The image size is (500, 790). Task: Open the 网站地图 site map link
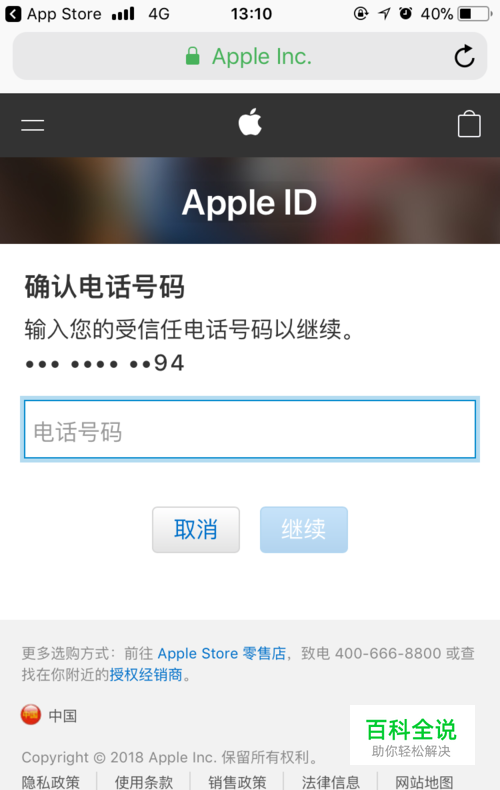point(424,782)
